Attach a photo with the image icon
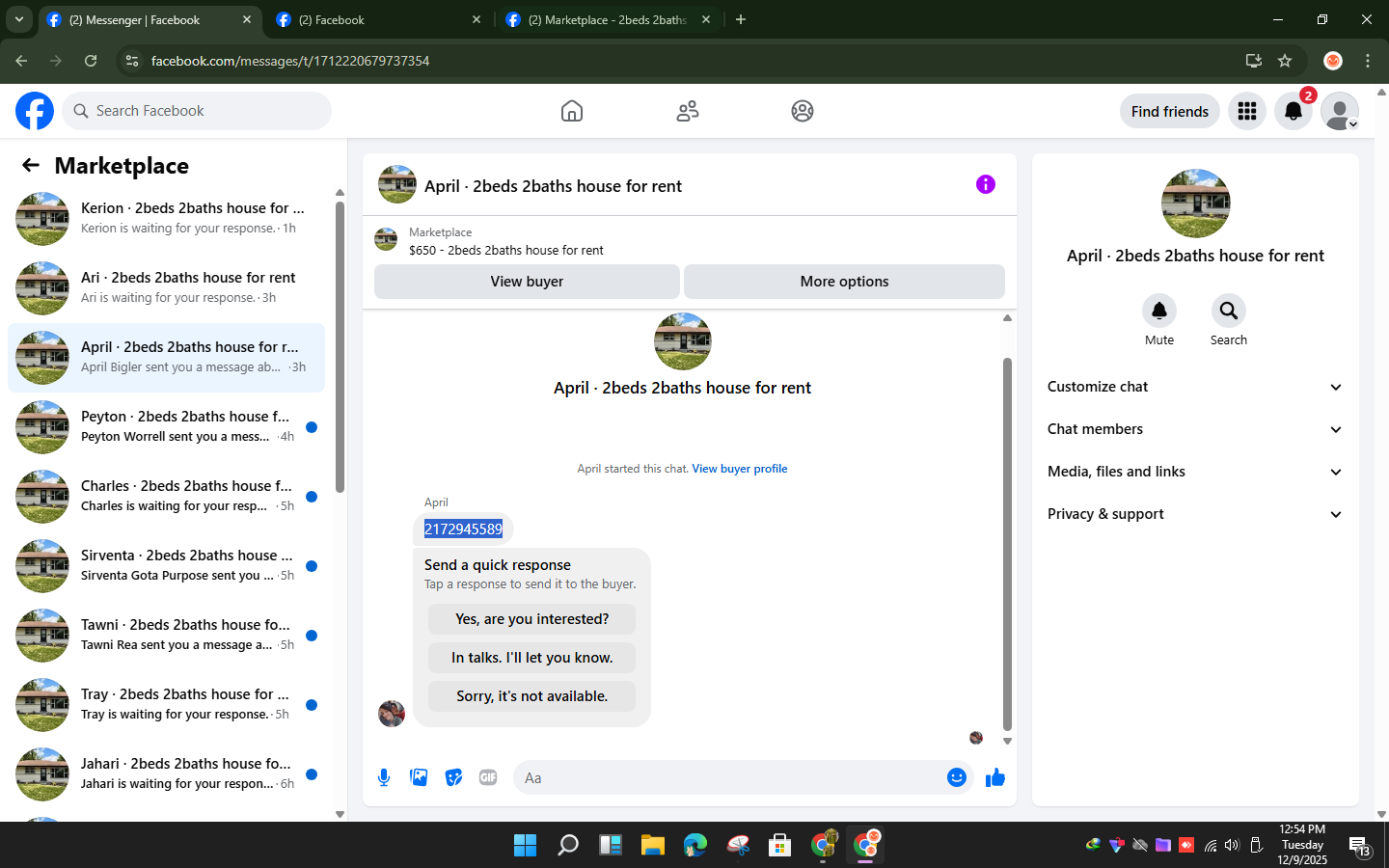This screenshot has width=1389, height=868. [x=419, y=777]
